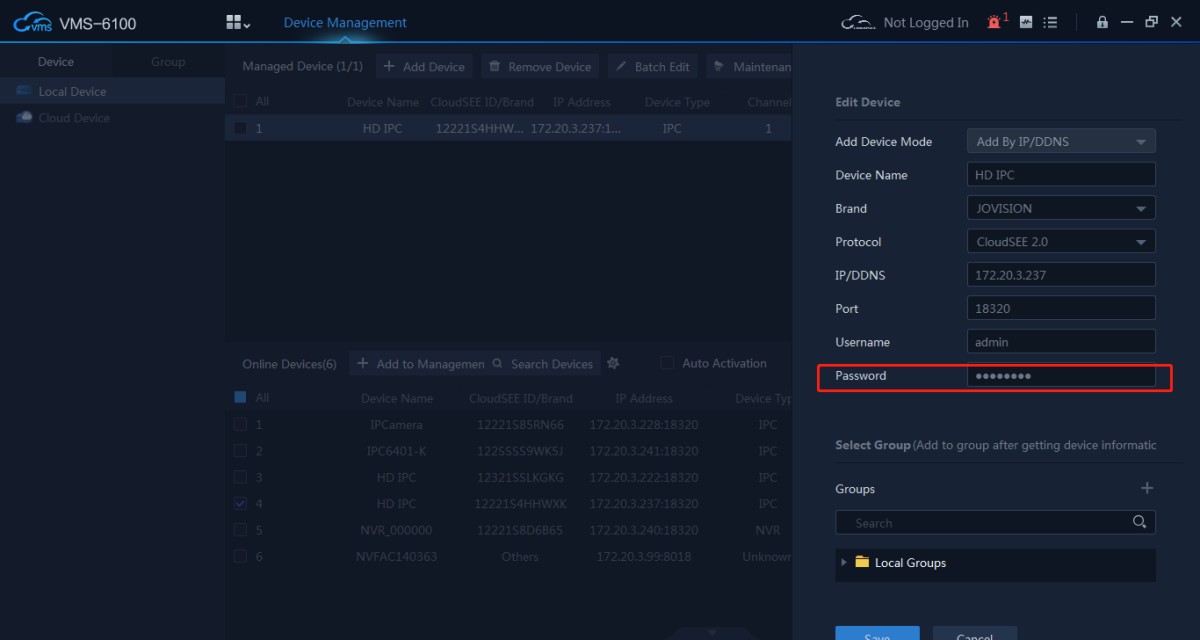Click the plus icon to add group

tap(1147, 488)
